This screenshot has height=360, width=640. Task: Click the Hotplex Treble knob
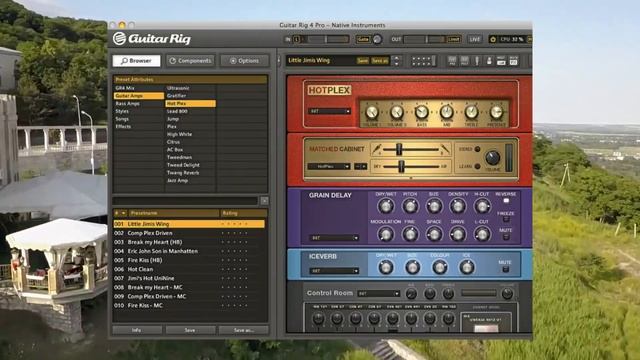471,112
